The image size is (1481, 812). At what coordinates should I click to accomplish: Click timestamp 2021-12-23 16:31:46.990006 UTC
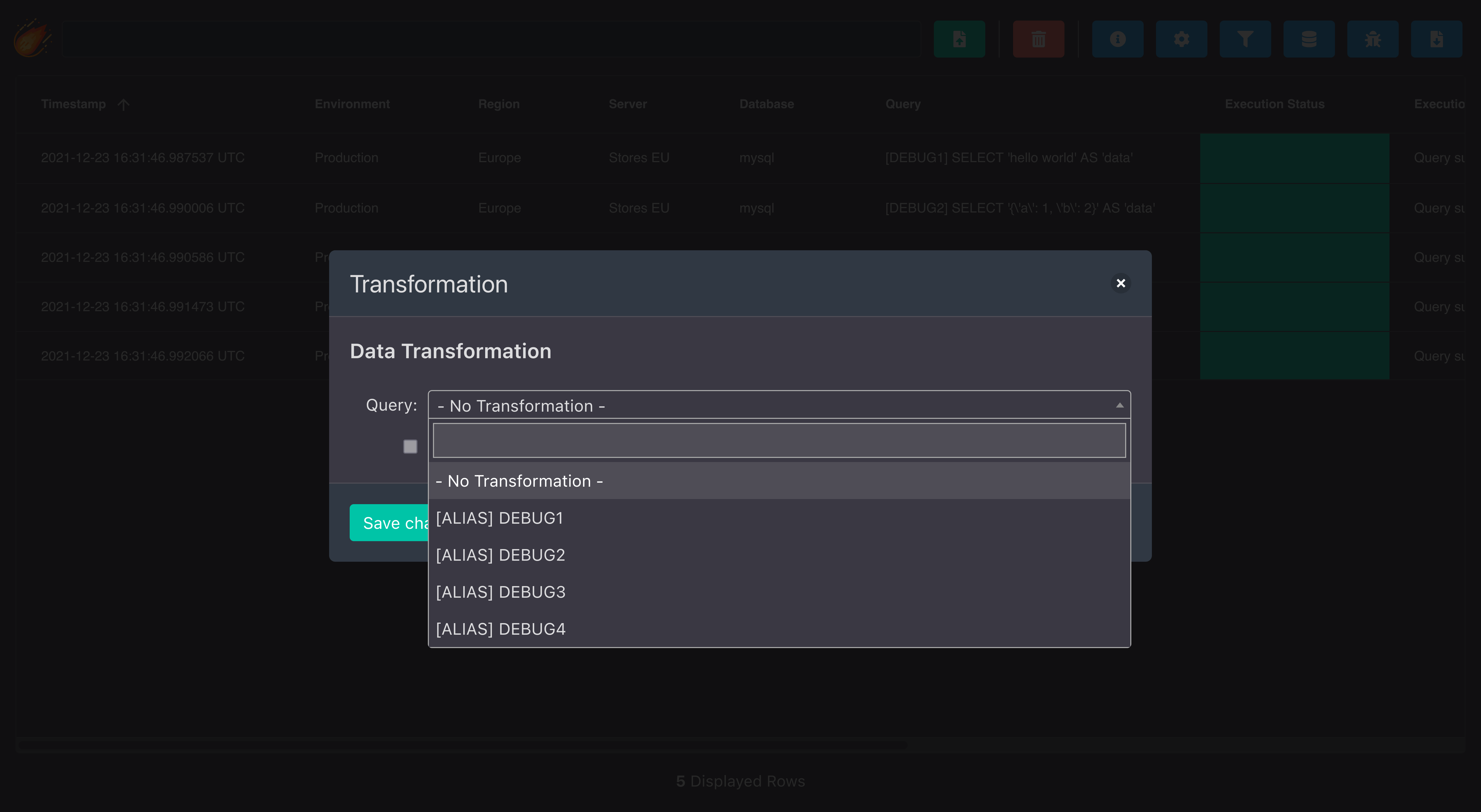click(x=143, y=208)
